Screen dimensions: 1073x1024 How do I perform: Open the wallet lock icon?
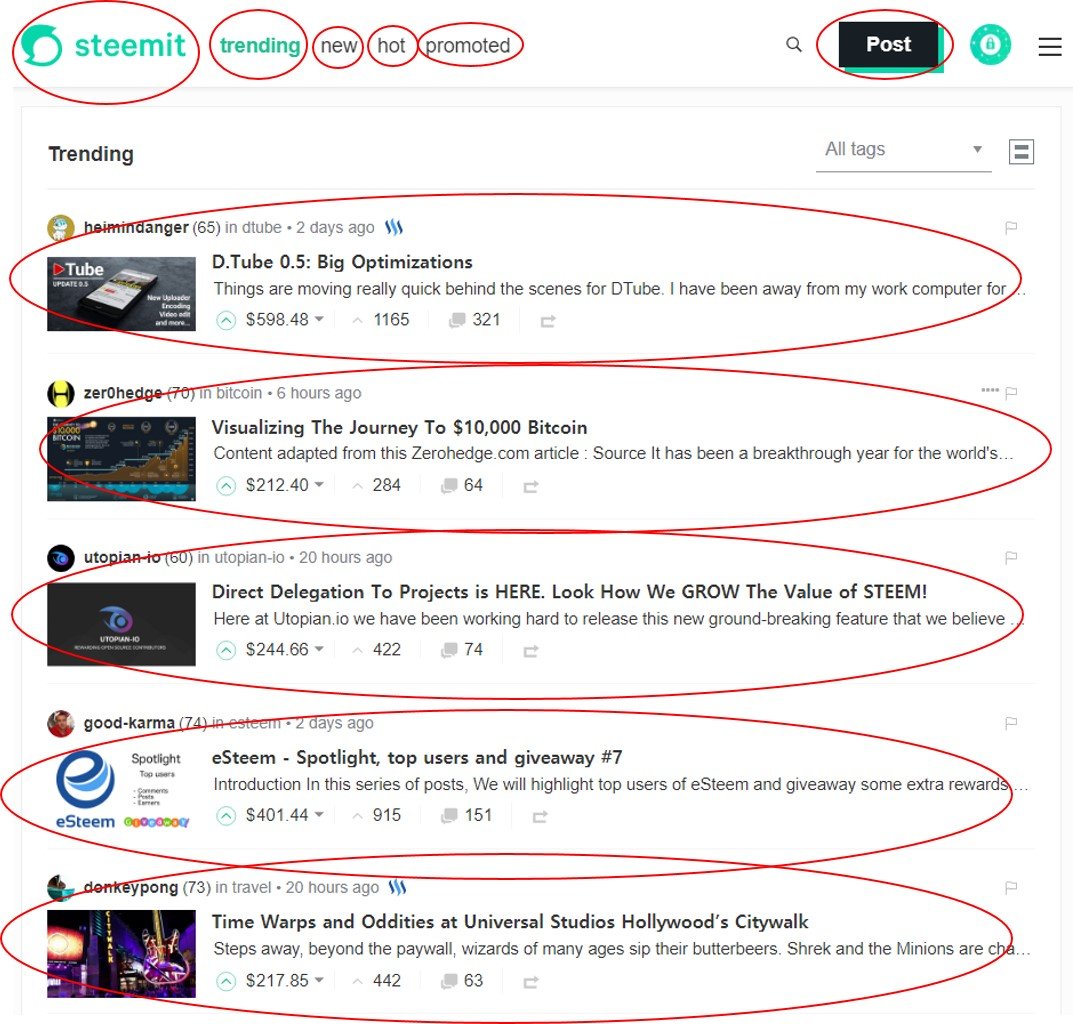(x=991, y=46)
